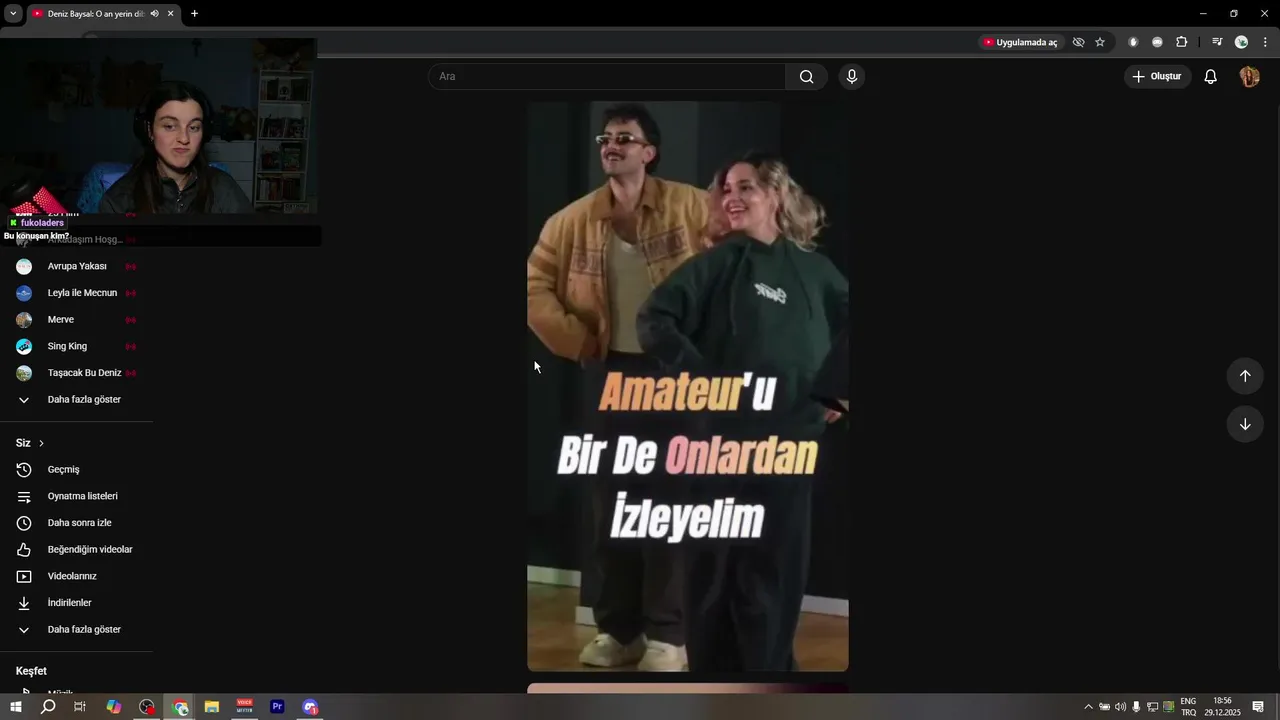
Task: Open the Siz section chevron
Action: click(x=41, y=443)
